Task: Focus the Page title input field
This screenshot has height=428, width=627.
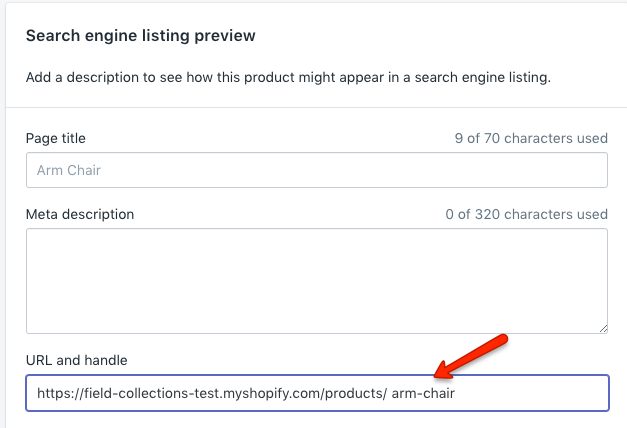Action: [316, 170]
